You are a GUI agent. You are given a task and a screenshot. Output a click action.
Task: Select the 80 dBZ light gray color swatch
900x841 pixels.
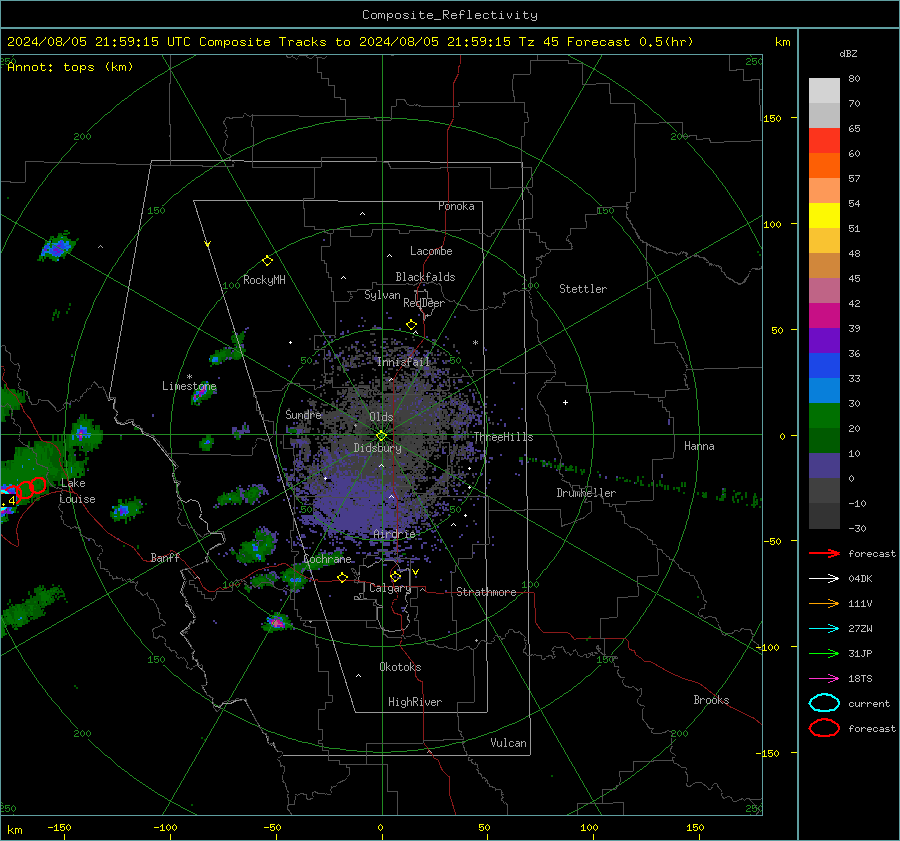click(824, 91)
